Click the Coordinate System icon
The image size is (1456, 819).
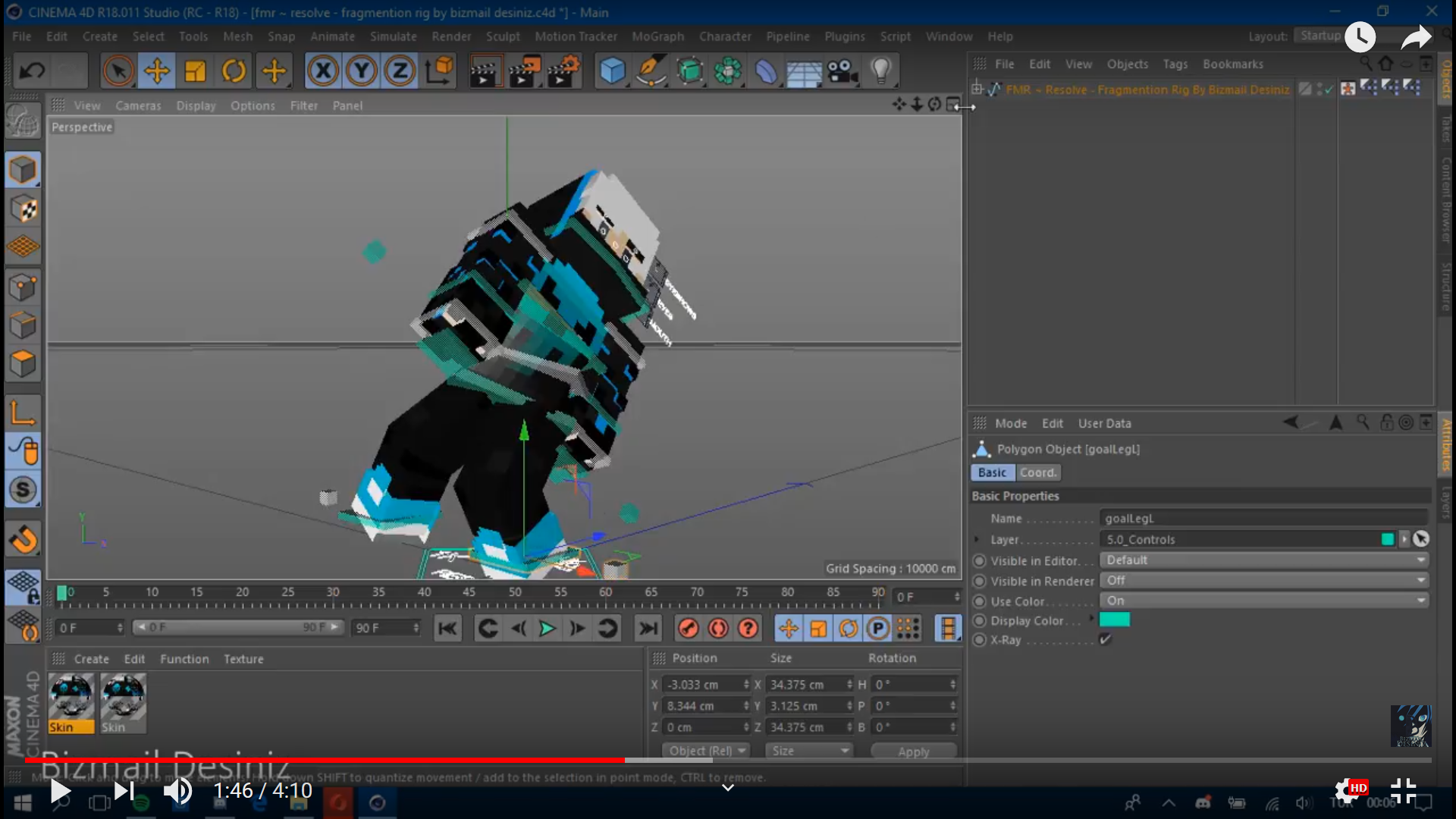pos(440,71)
